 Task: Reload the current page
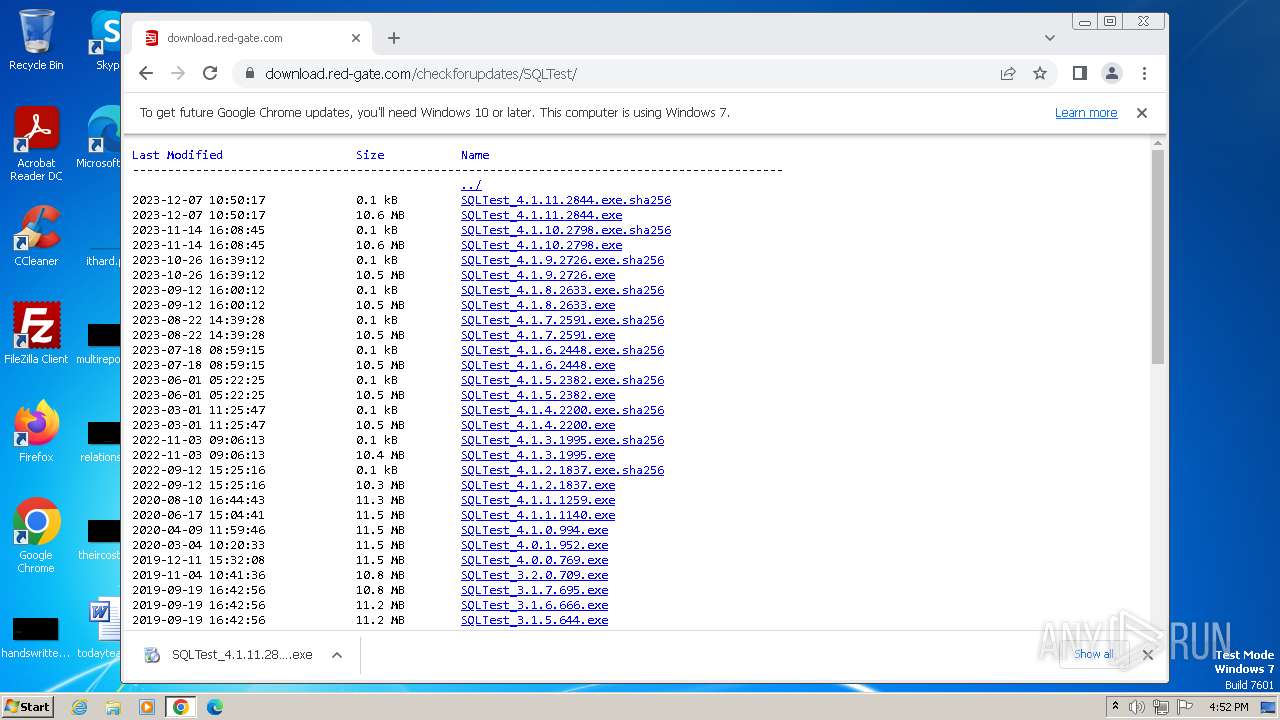(210, 73)
